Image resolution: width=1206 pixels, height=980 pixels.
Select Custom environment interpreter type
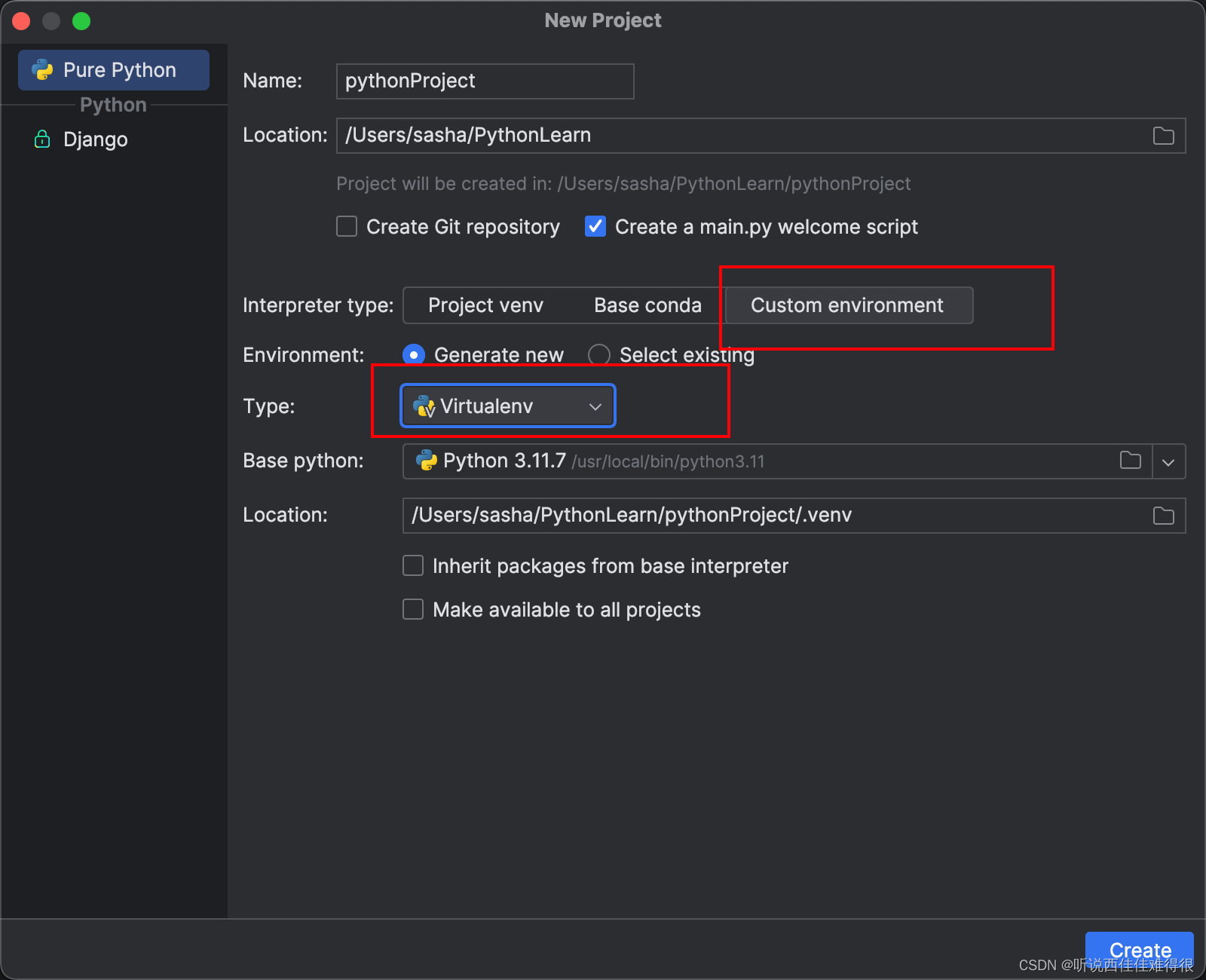pyautogui.click(x=849, y=305)
